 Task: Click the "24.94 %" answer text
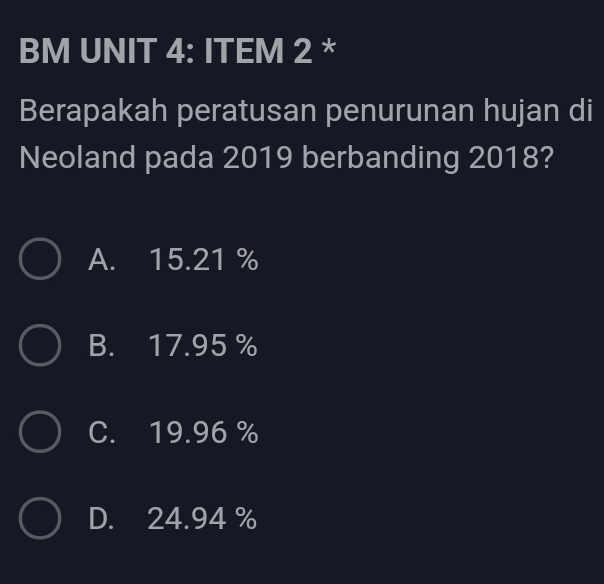pyautogui.click(x=202, y=520)
